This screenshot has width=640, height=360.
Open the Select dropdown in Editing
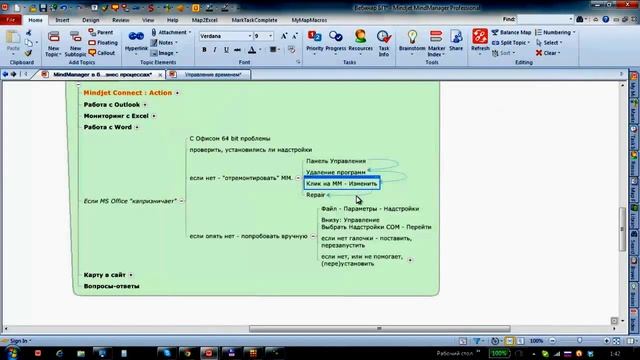coord(549,42)
